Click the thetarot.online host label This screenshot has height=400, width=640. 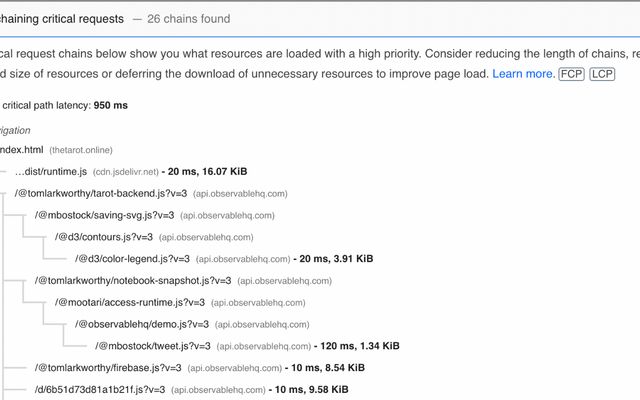pos(81,150)
